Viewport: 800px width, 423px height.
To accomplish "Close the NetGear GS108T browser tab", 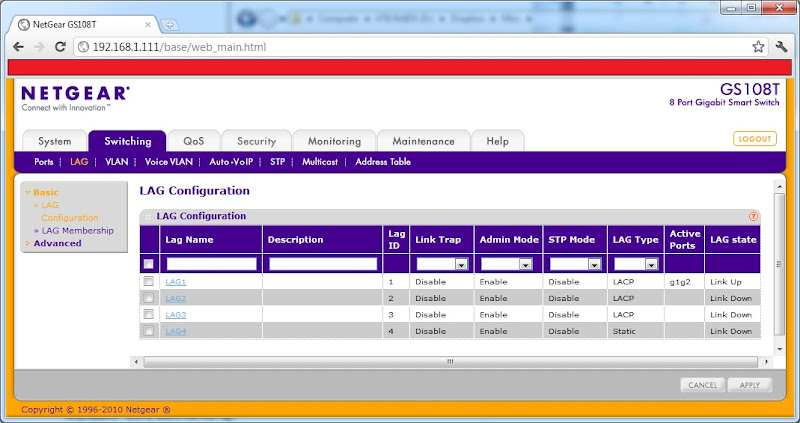I will coord(148,24).
